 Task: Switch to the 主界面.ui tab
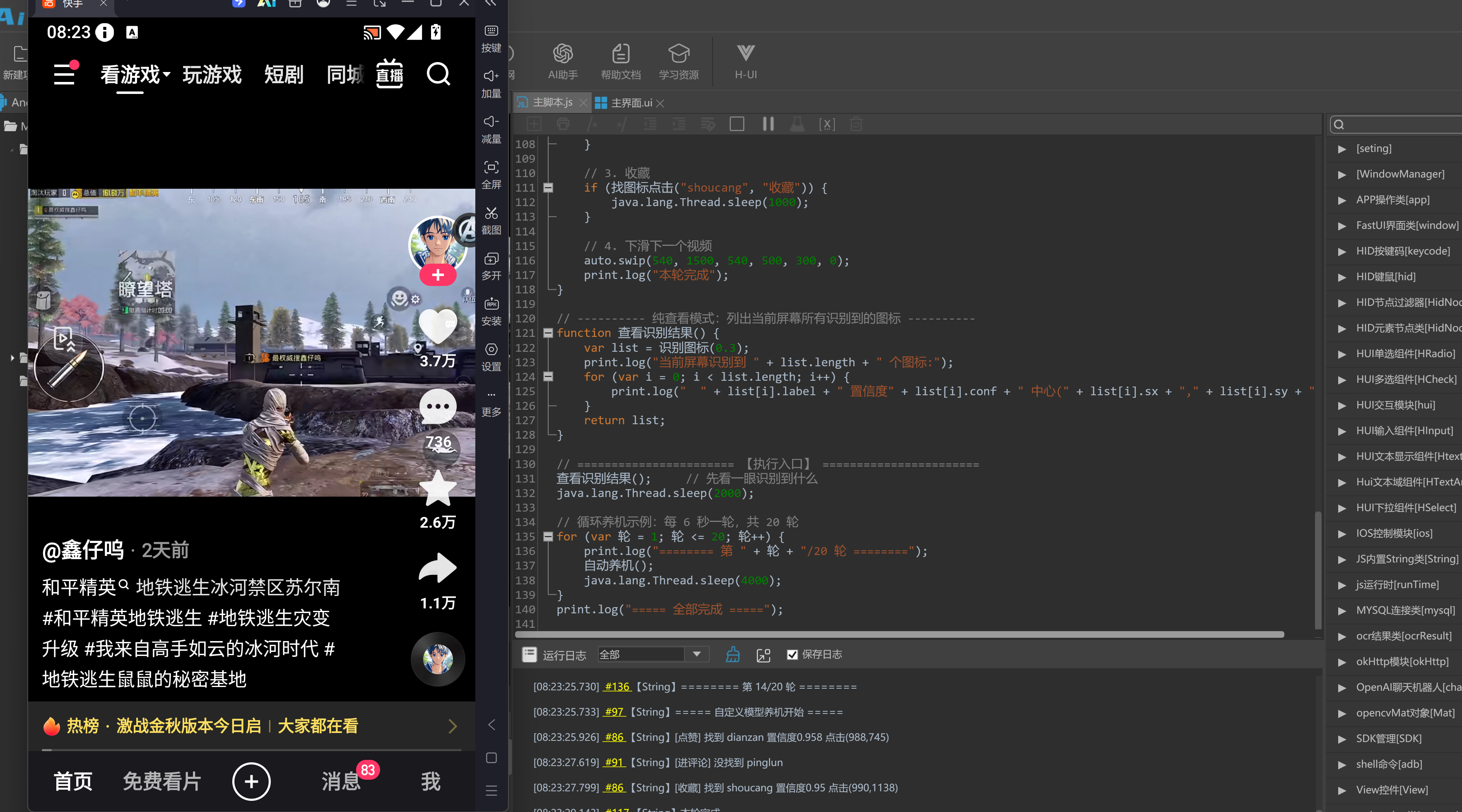pyautogui.click(x=631, y=103)
